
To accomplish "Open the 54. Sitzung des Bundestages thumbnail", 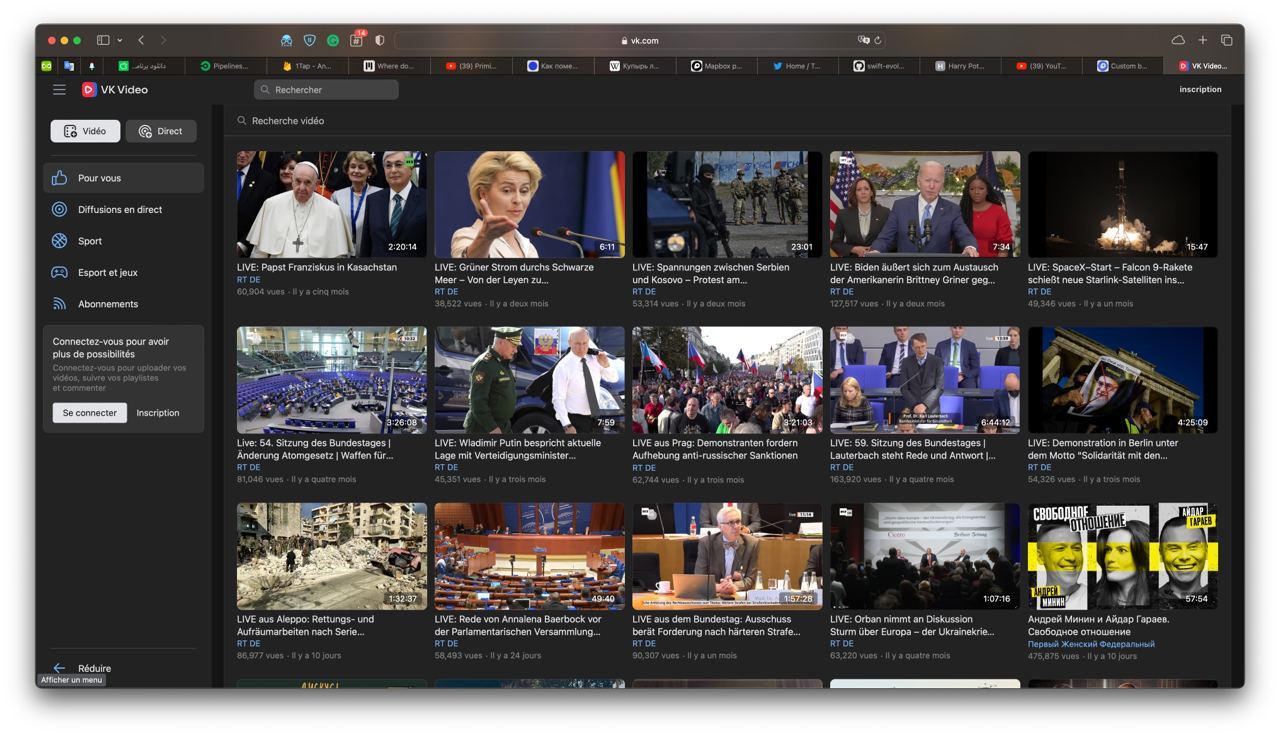I will click(332, 380).
